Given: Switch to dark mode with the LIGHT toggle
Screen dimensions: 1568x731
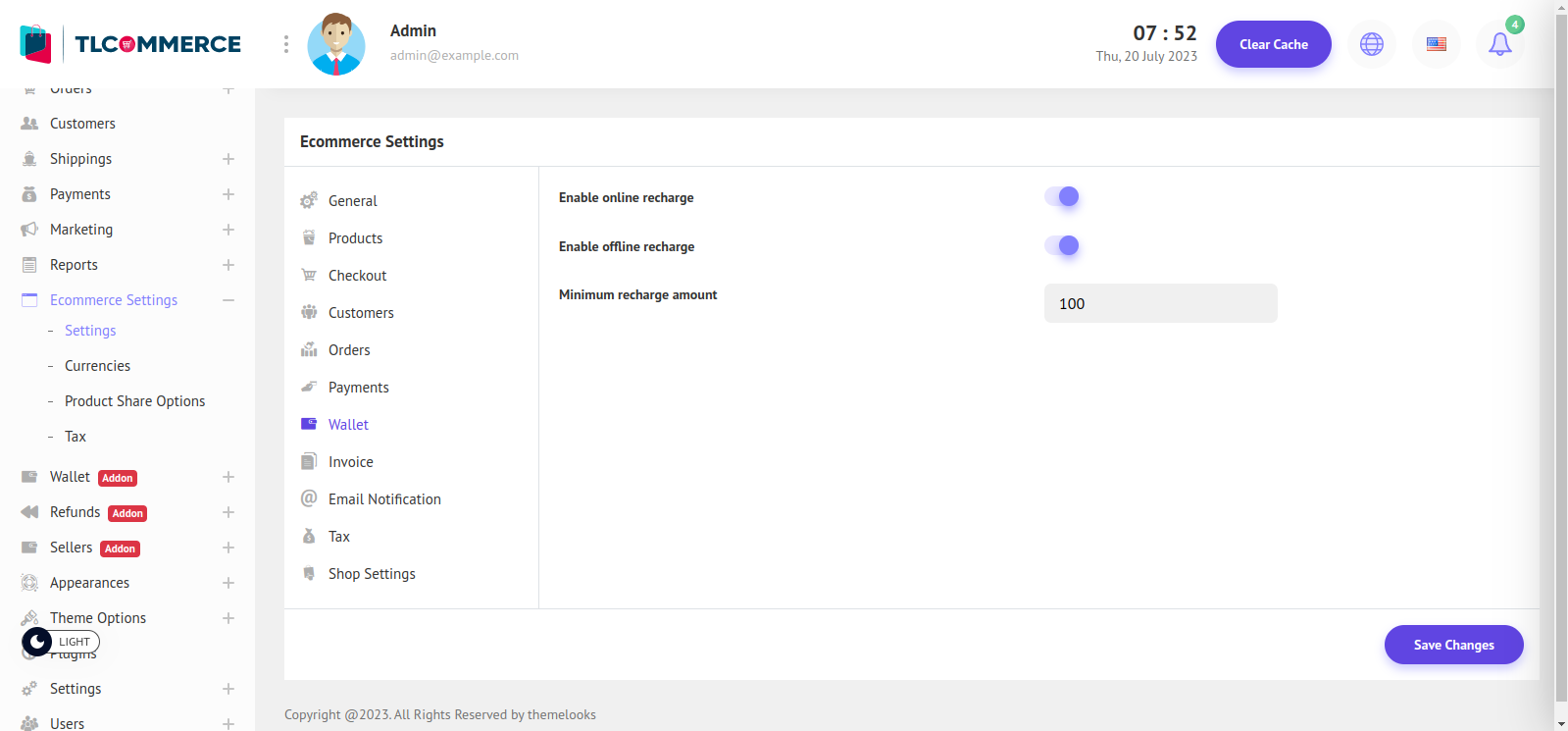Looking at the screenshot, I should [x=61, y=642].
